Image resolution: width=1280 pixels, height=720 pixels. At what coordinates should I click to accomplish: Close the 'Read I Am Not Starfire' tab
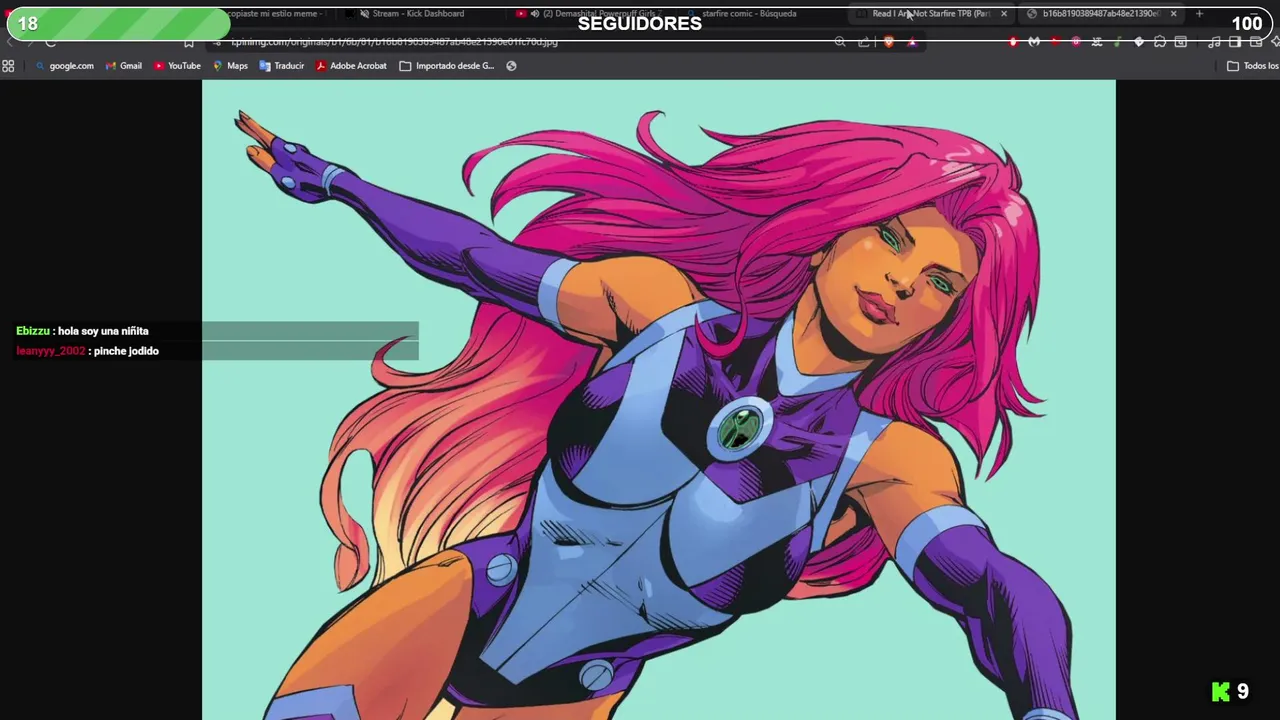click(1004, 14)
